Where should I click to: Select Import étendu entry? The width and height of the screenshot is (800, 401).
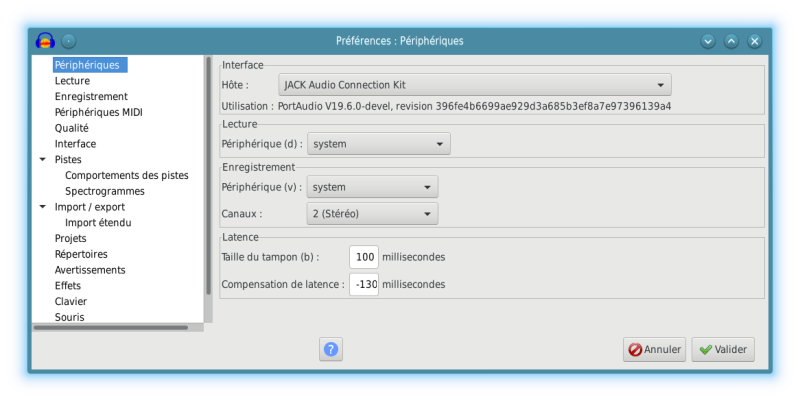pyautogui.click(x=98, y=223)
